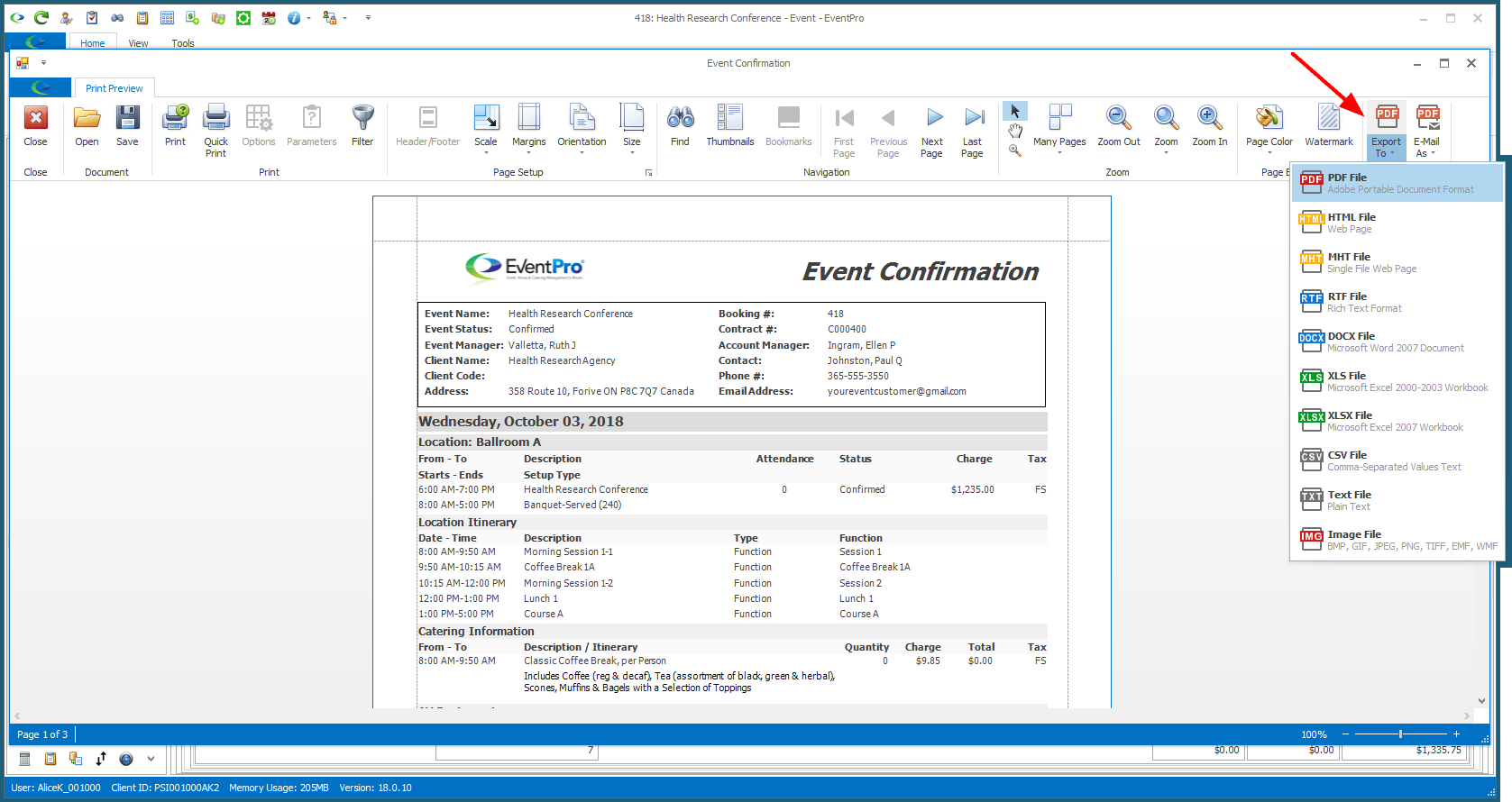Screen dimensions: 1512x802
Task: Click the help info icon in title bar
Action: click(x=294, y=18)
